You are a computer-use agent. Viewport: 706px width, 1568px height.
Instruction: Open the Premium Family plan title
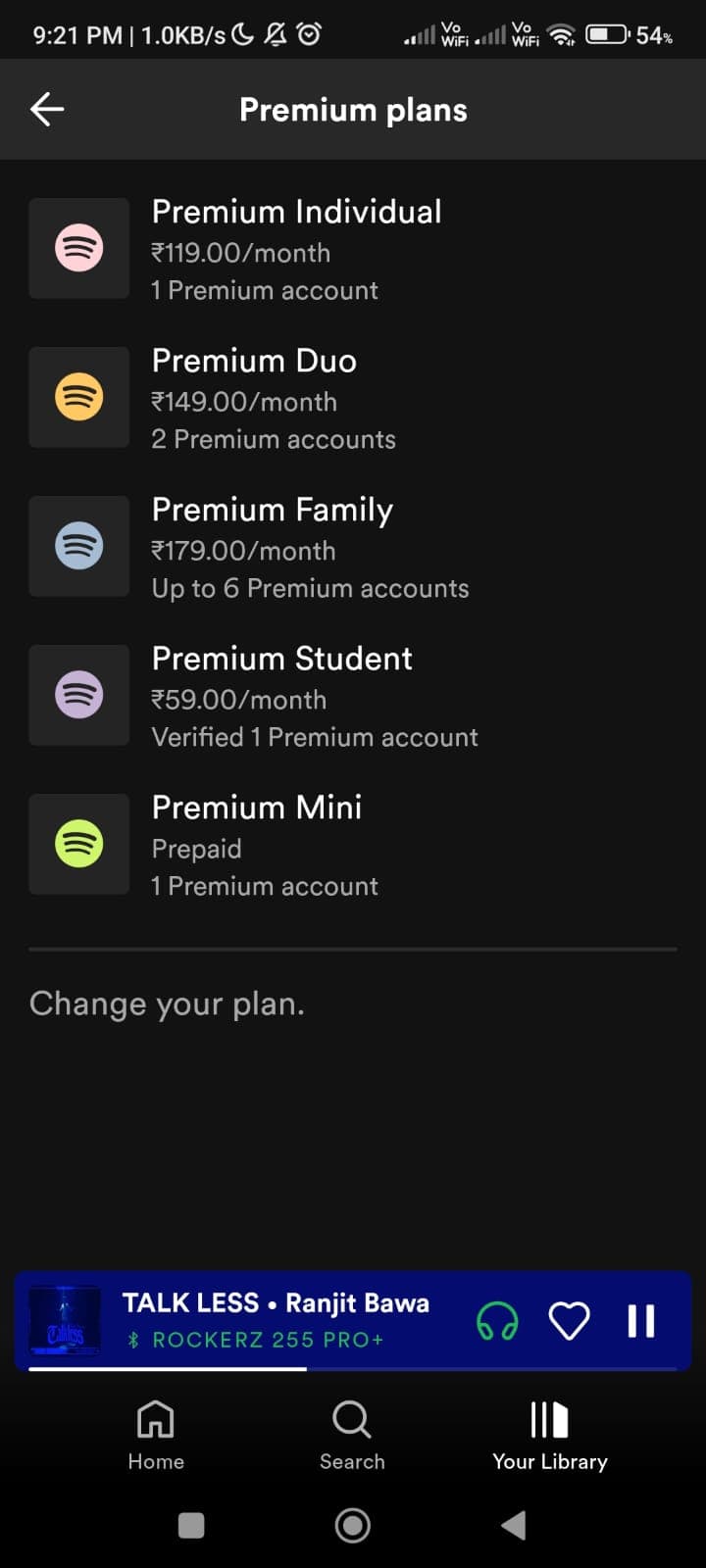coord(273,510)
